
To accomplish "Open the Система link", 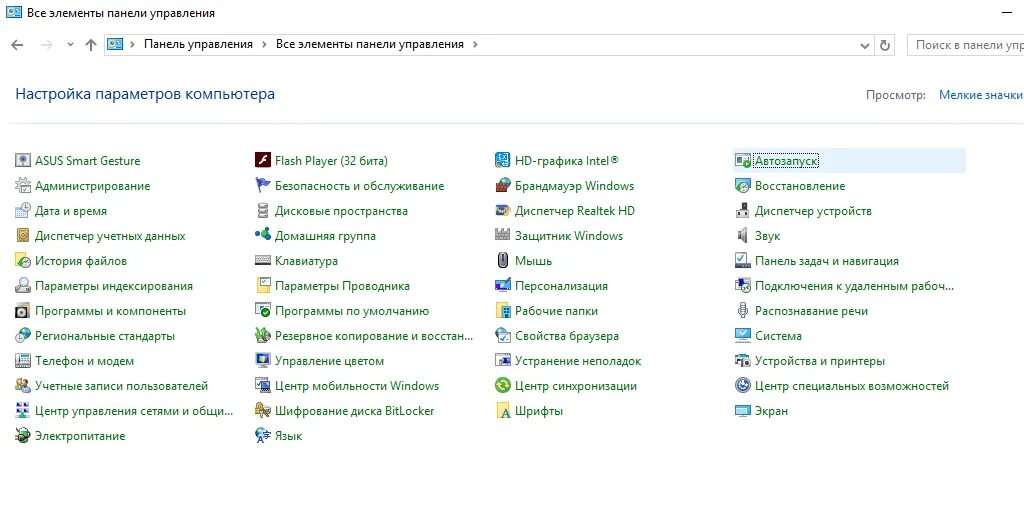I will [778, 336].
